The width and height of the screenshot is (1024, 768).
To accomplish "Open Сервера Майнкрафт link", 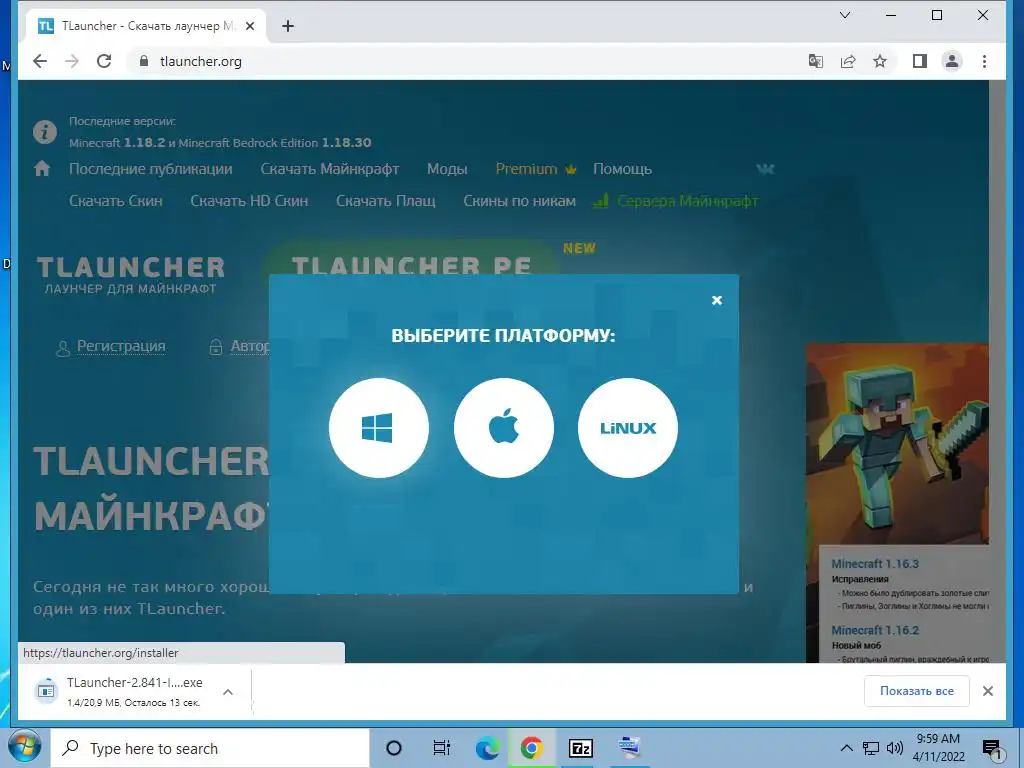I will tap(676, 201).
